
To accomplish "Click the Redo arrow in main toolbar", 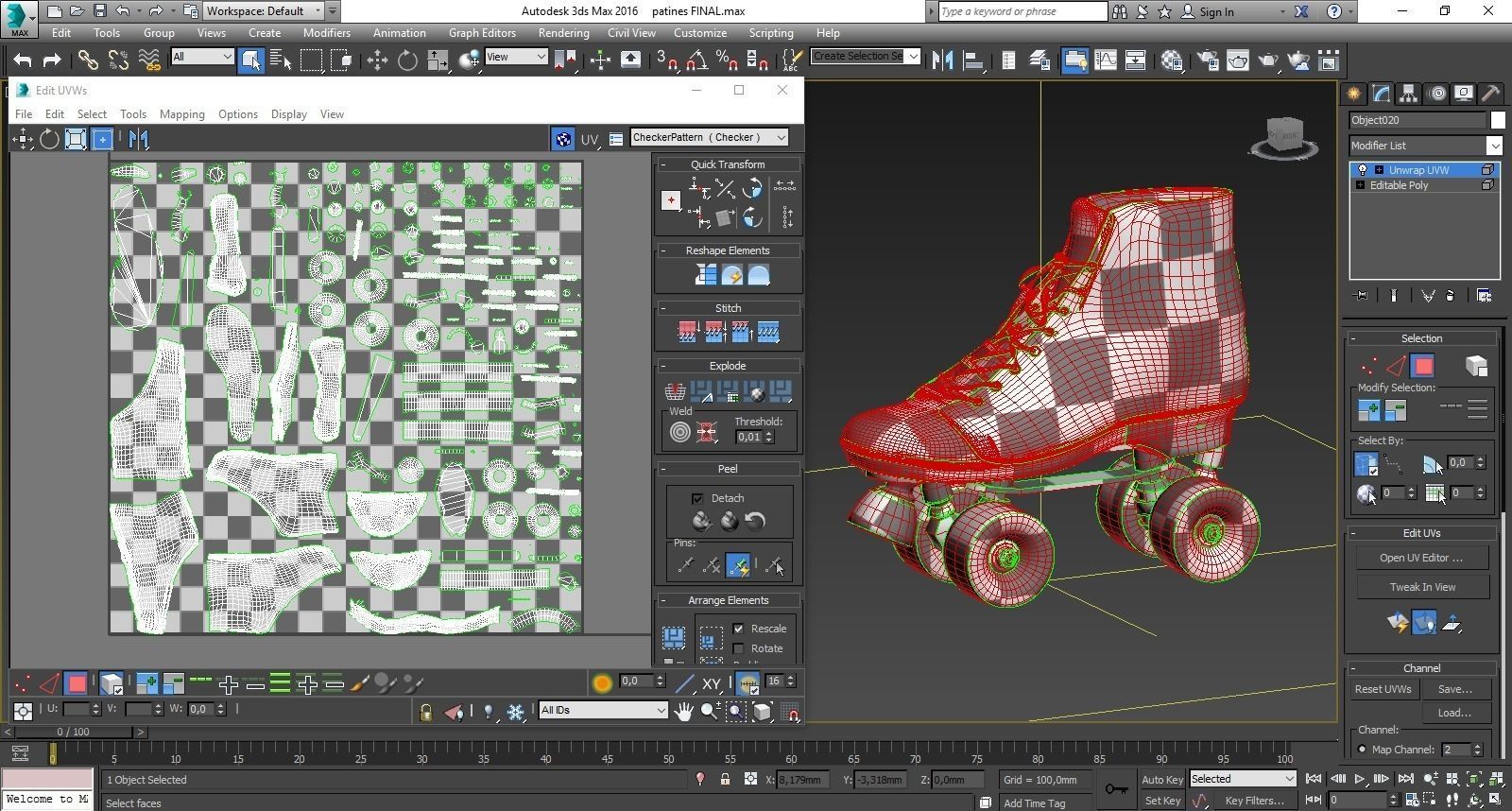I will tap(52, 60).
